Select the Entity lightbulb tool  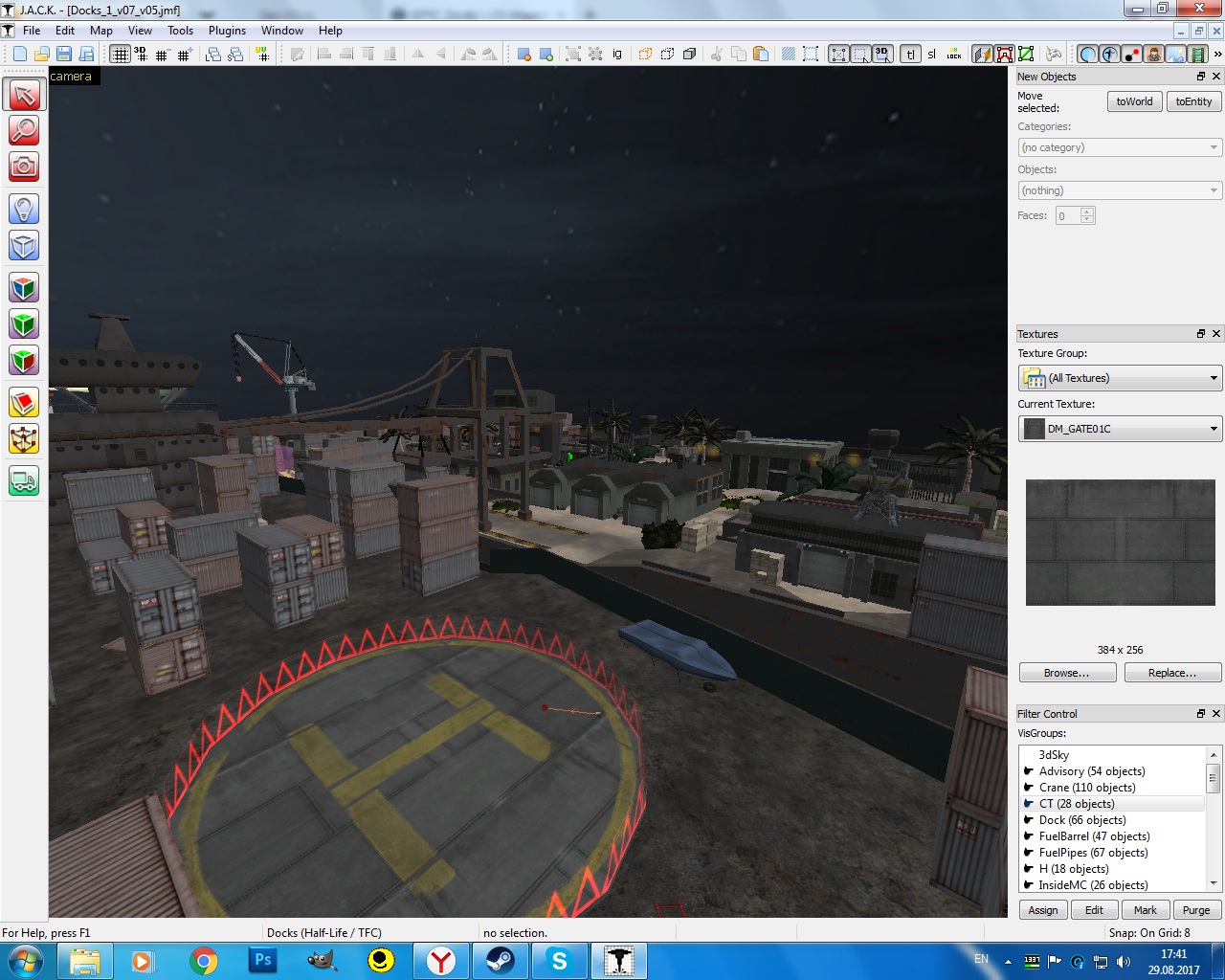(24, 209)
